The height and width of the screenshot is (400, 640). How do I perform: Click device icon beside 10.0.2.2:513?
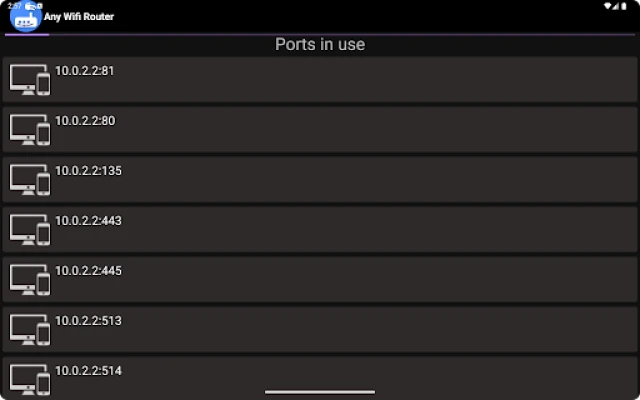point(30,330)
